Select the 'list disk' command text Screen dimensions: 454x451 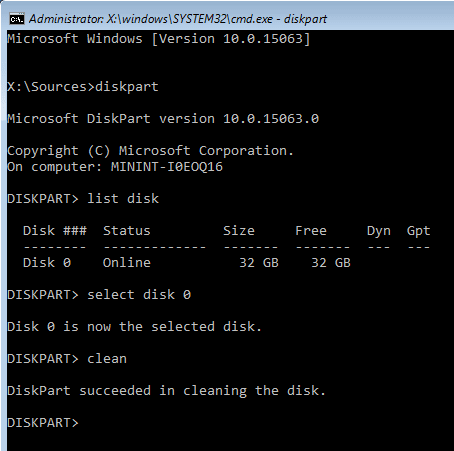pyautogui.click(x=123, y=199)
